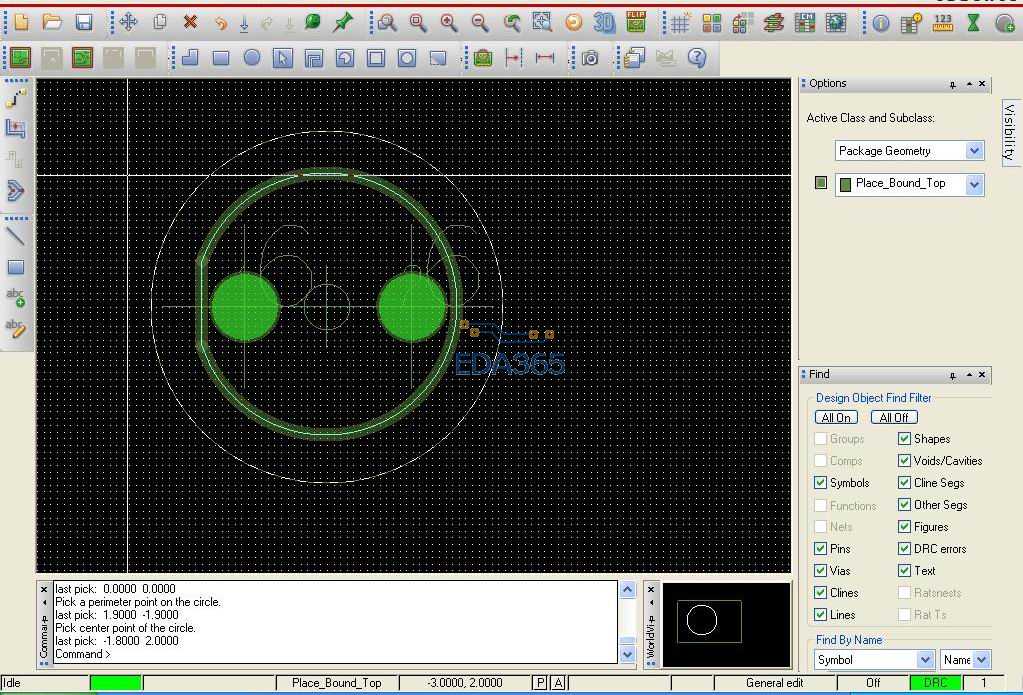The image size is (1023, 695).
Task: Click the red X Delete icon
Action: [x=190, y=22]
